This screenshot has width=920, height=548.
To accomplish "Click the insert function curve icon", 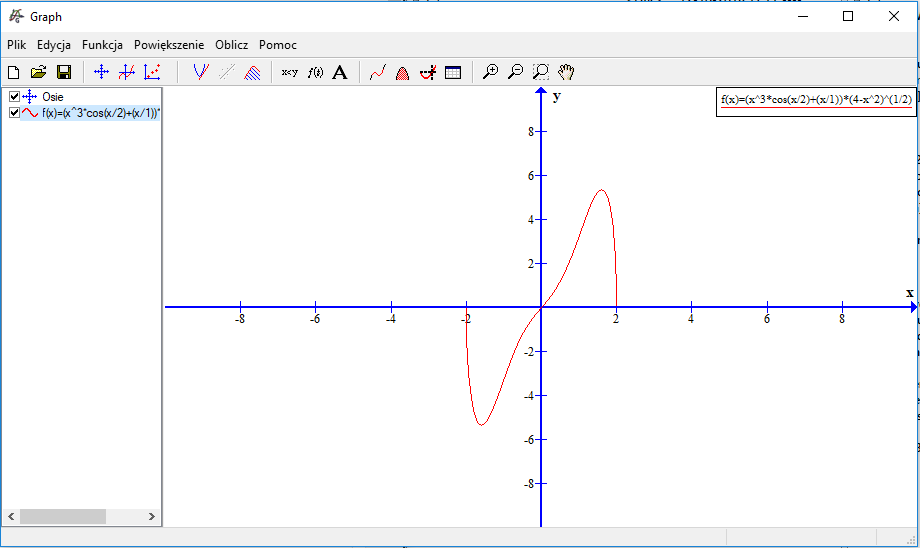I will pyautogui.click(x=201, y=72).
